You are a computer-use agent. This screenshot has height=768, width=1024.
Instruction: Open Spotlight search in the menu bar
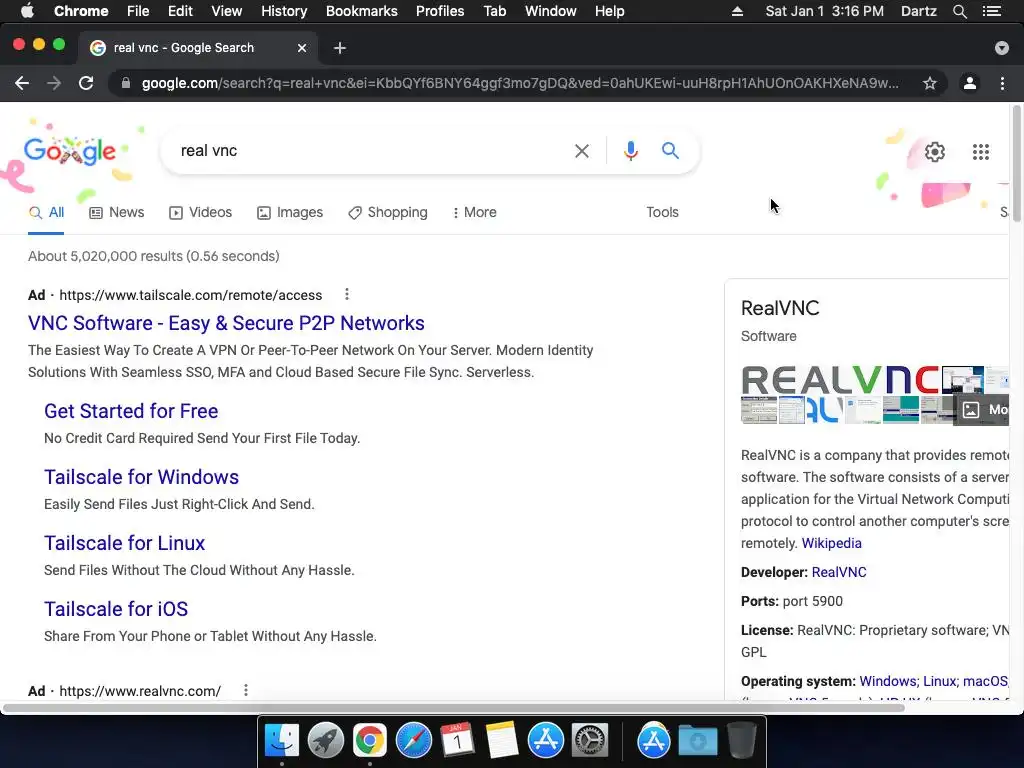(x=959, y=11)
